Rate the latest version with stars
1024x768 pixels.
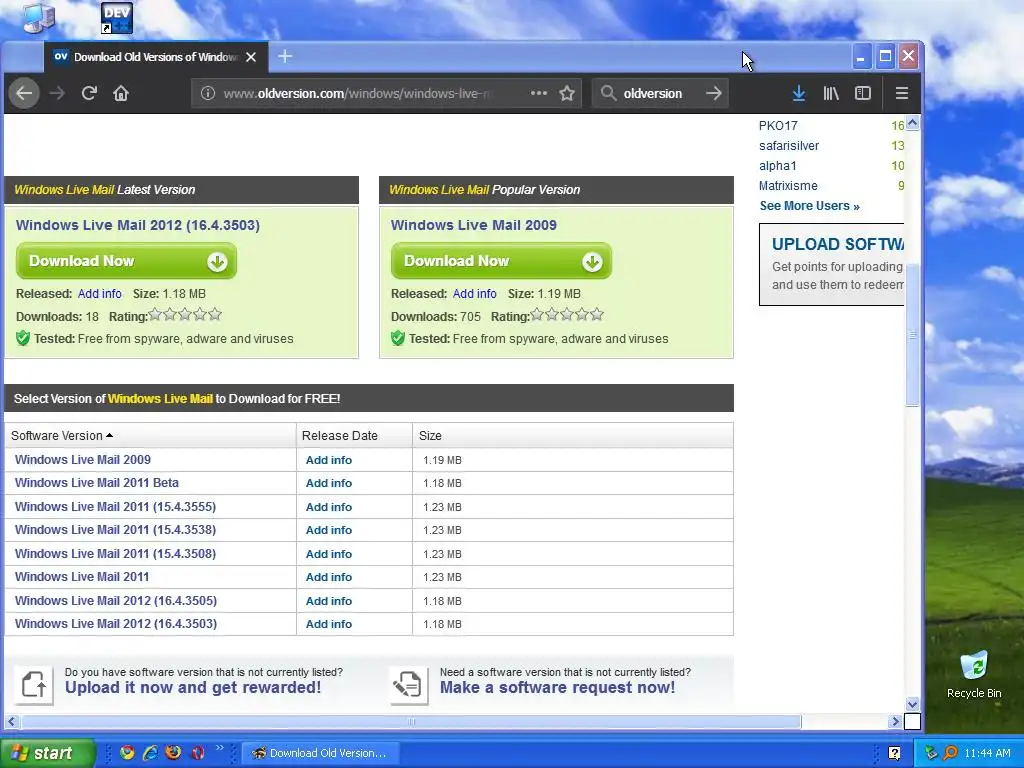[185, 315]
